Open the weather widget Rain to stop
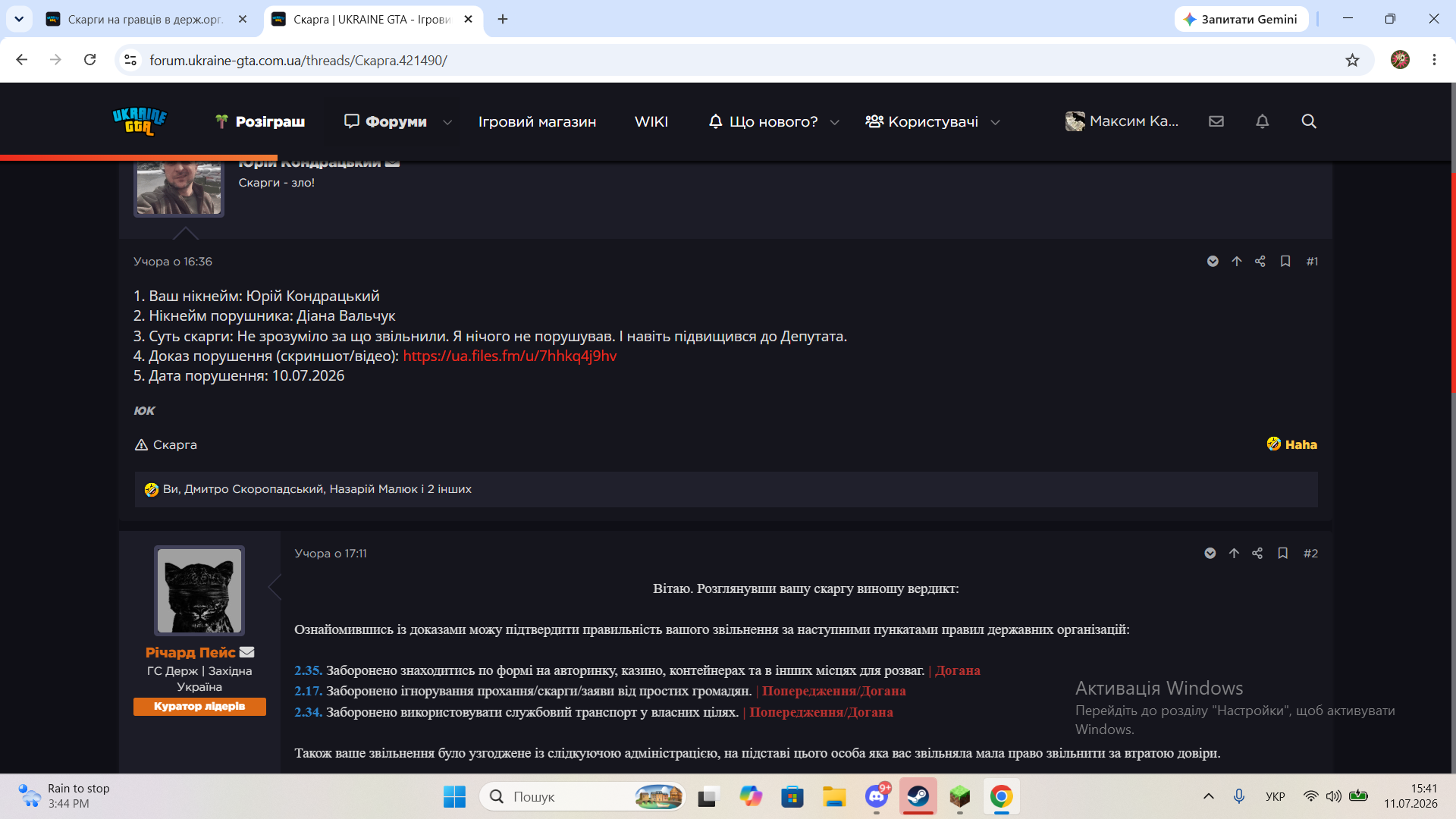The image size is (1456, 819). tap(64, 796)
